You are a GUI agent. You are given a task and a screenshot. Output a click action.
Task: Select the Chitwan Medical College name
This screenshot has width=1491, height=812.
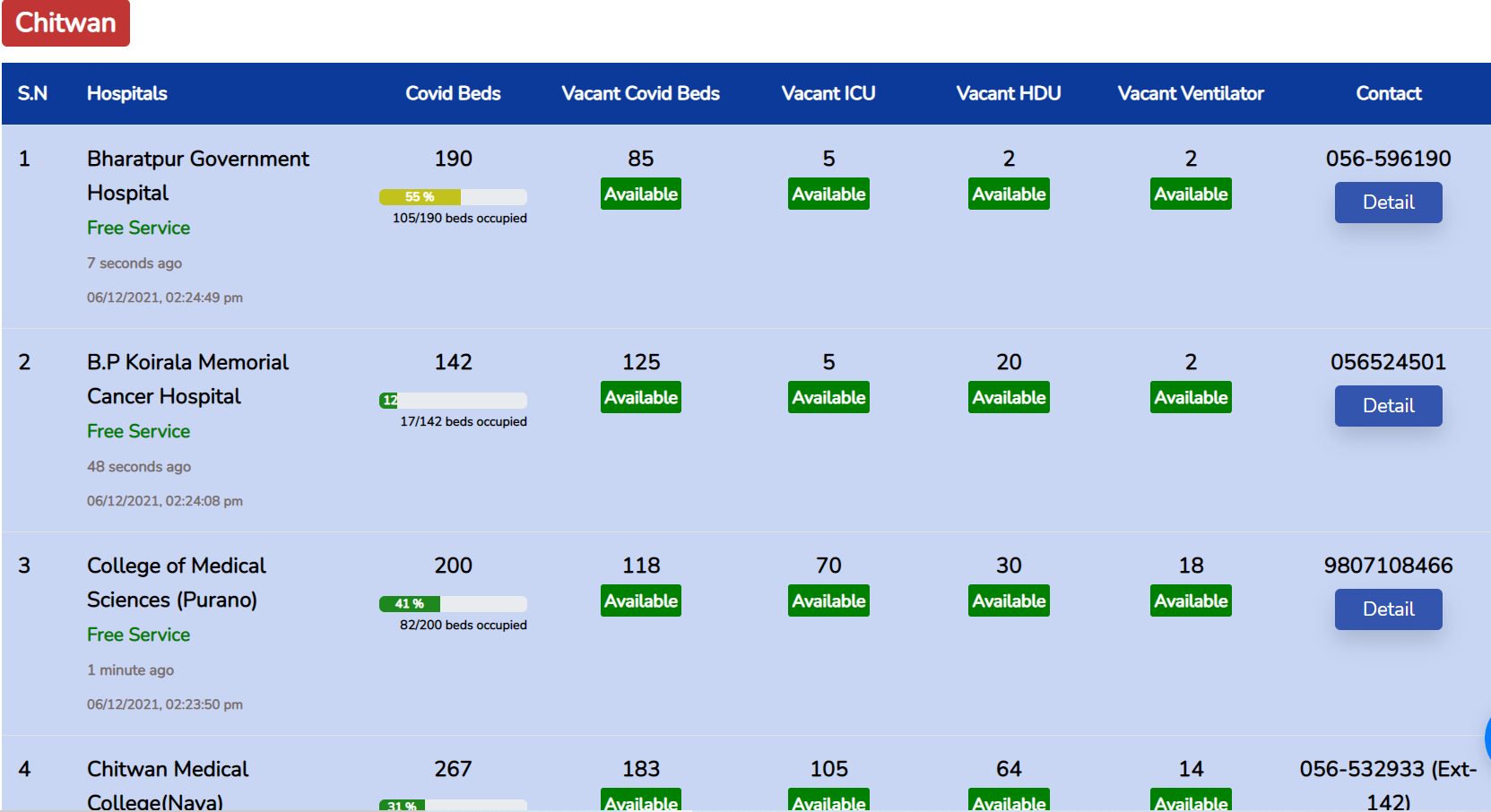168,785
